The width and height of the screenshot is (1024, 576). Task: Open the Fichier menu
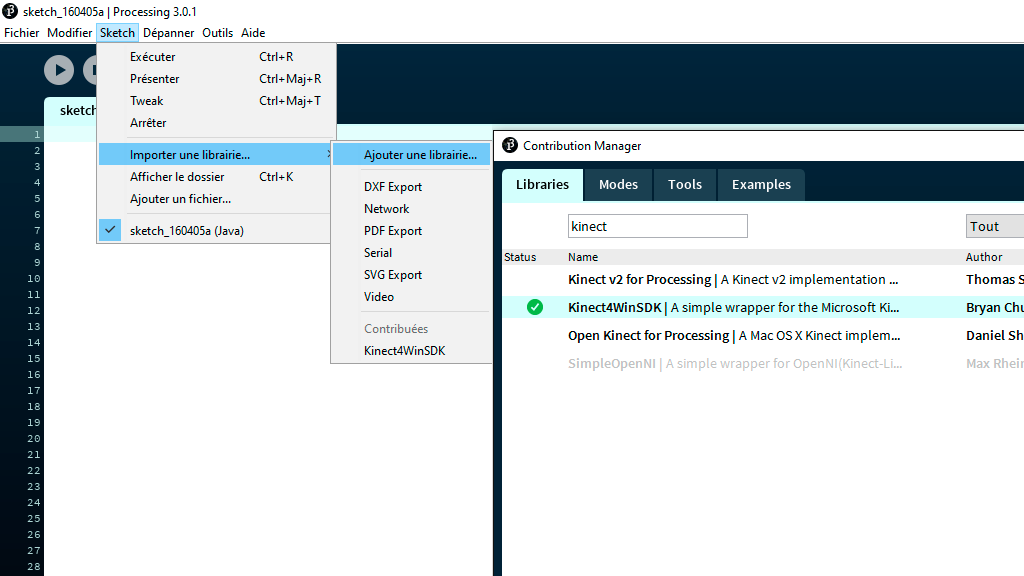pos(22,33)
